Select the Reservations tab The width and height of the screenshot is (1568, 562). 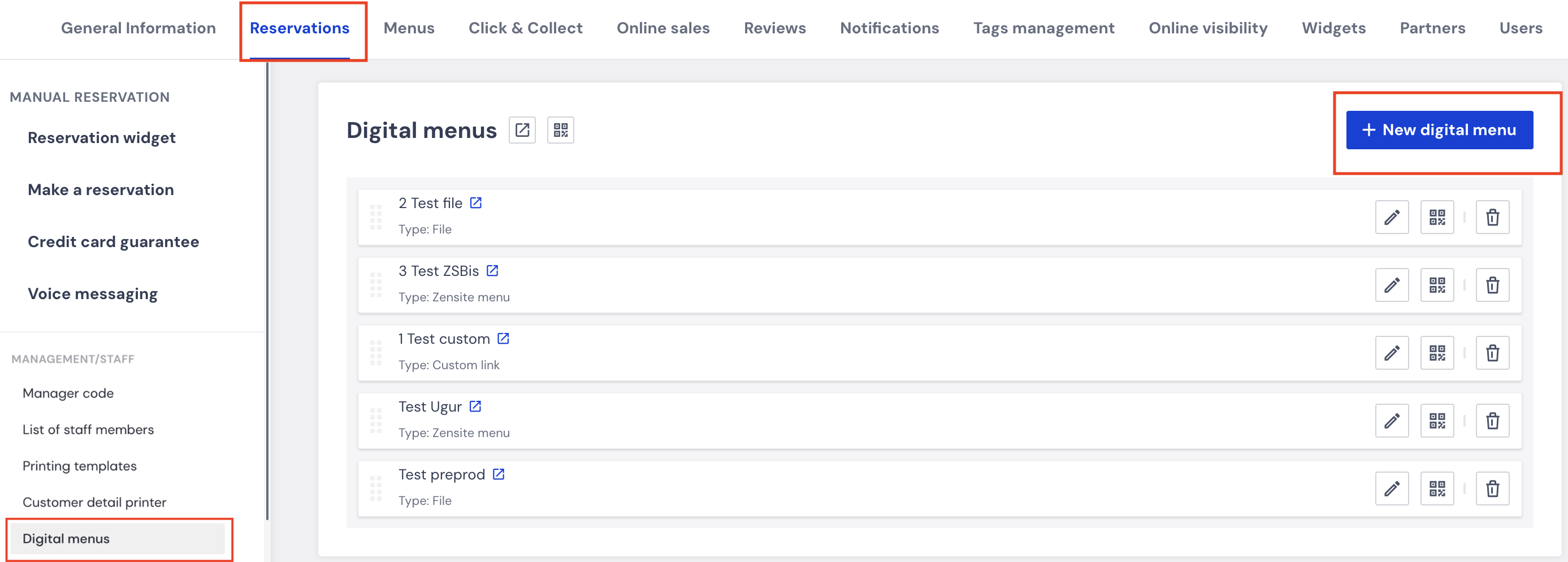[300, 28]
